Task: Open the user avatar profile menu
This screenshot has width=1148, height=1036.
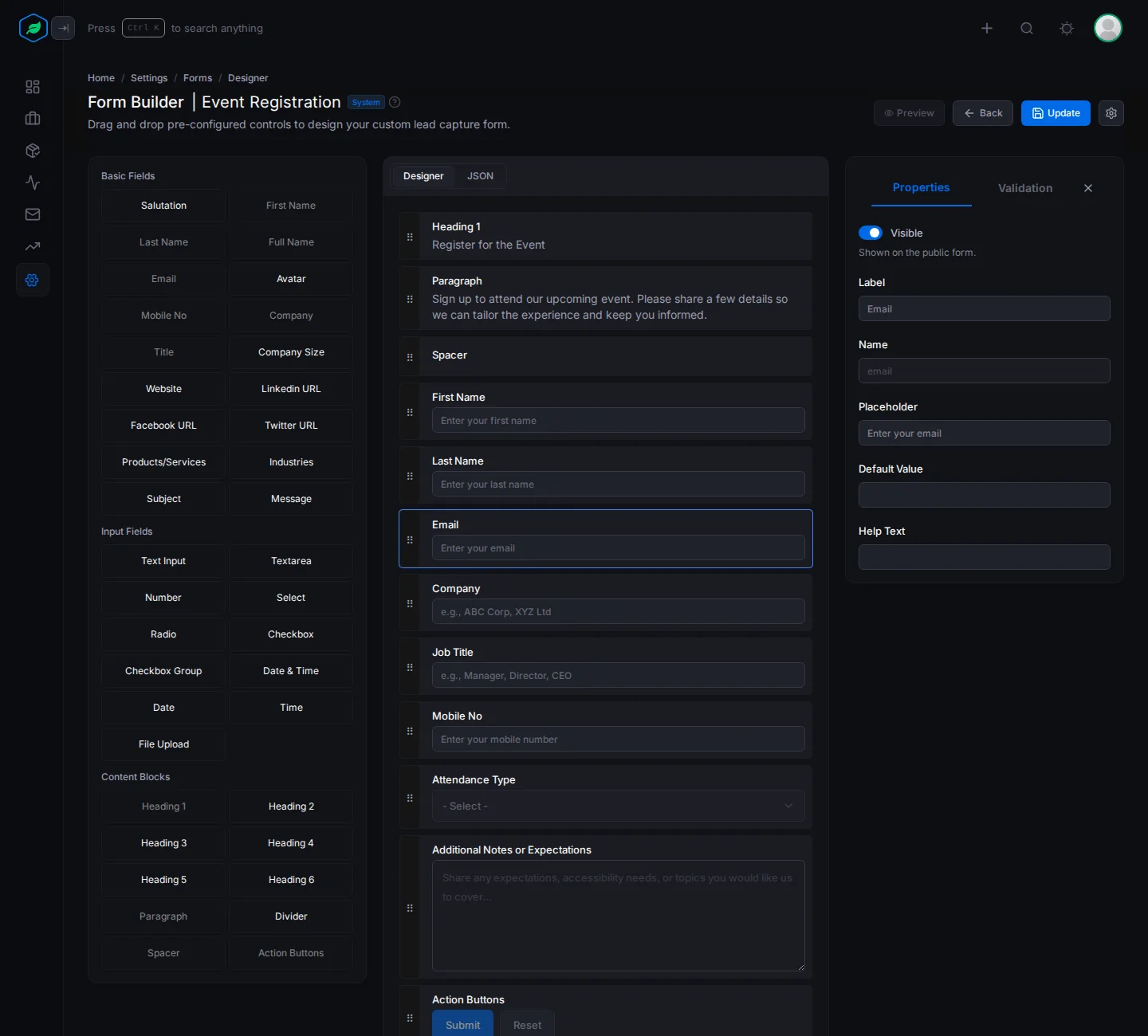Action: pos(1108,28)
